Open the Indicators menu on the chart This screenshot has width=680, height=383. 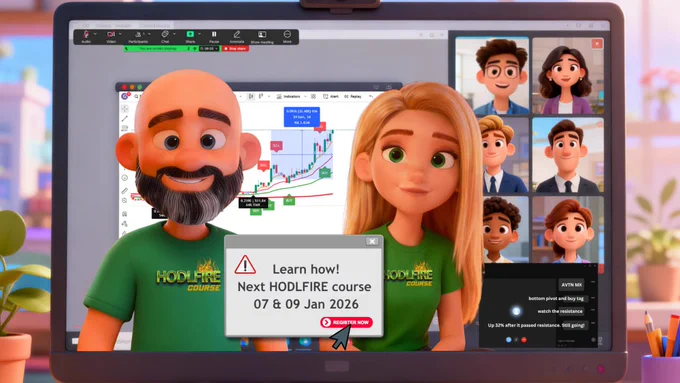[x=289, y=96]
